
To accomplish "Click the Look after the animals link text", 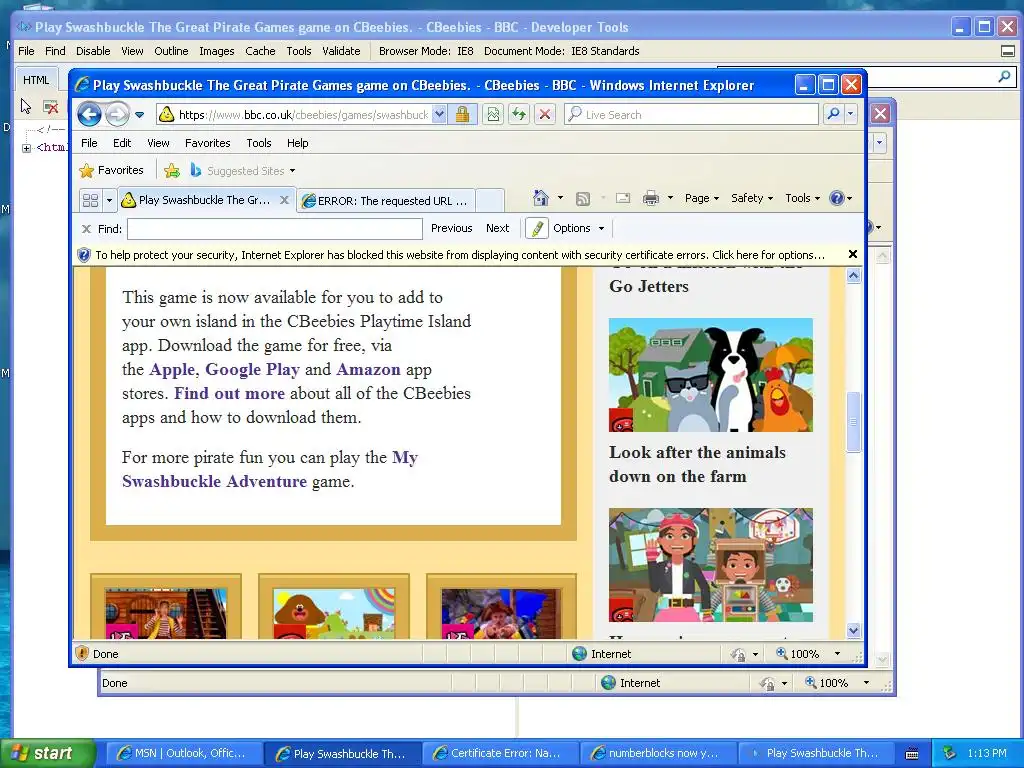I will point(697,464).
